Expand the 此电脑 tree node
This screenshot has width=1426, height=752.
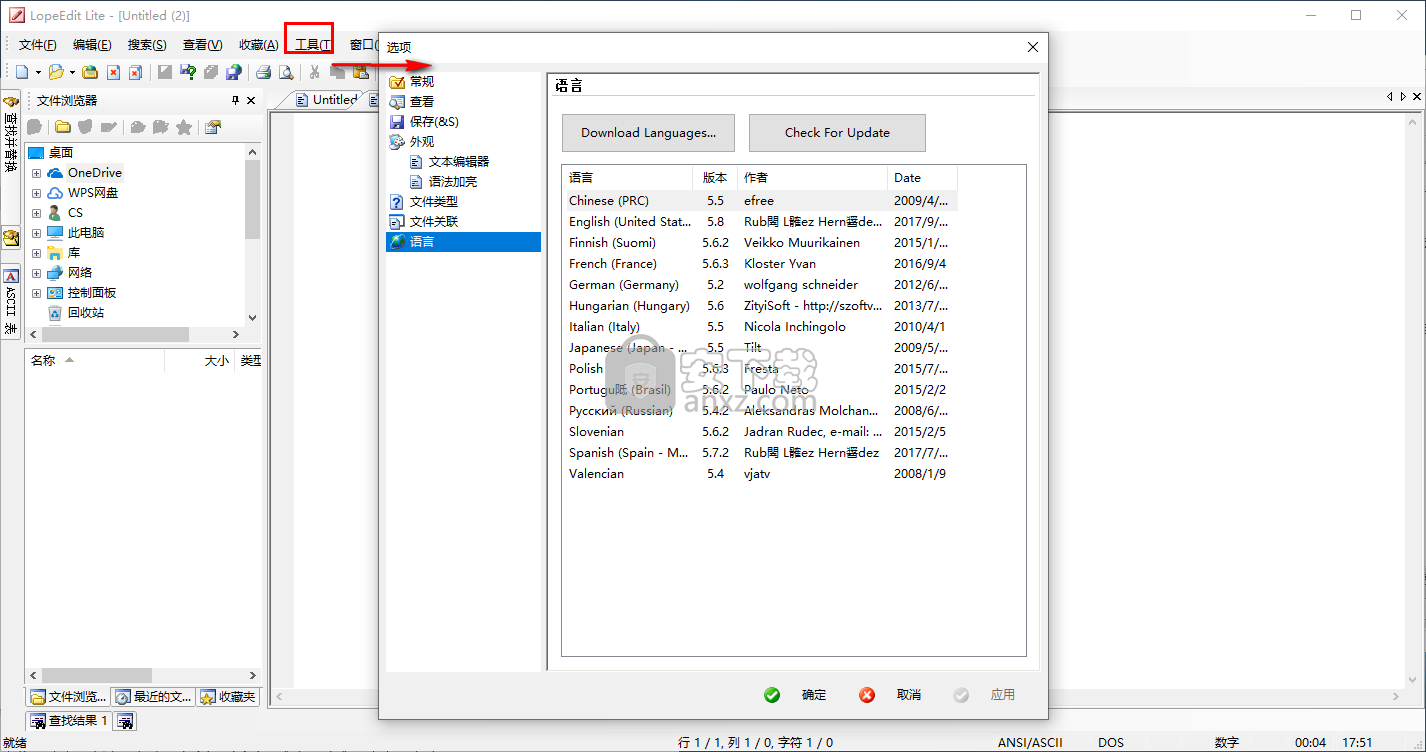pyautogui.click(x=36, y=233)
